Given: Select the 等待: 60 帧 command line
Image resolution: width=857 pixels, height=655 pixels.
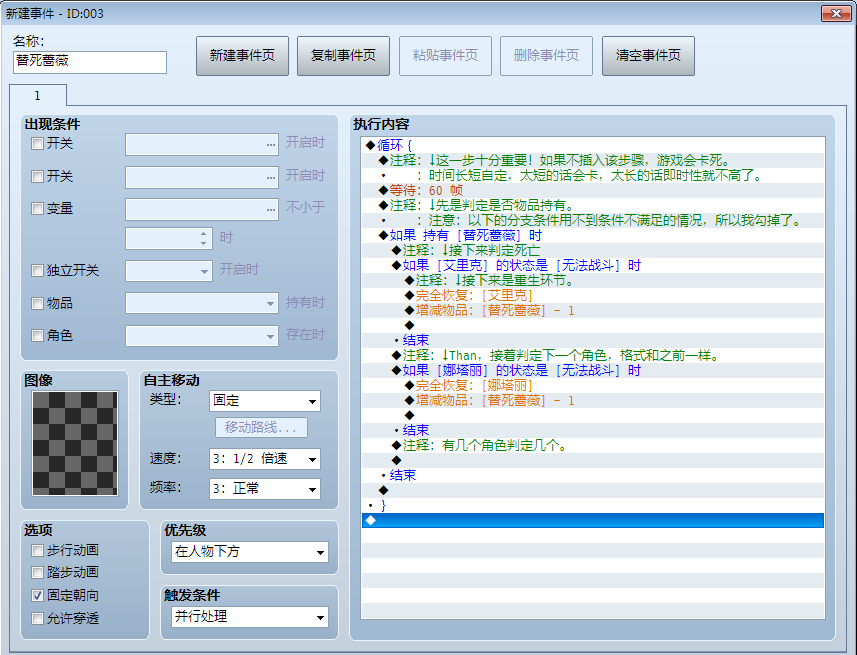Looking at the screenshot, I should click(x=593, y=190).
